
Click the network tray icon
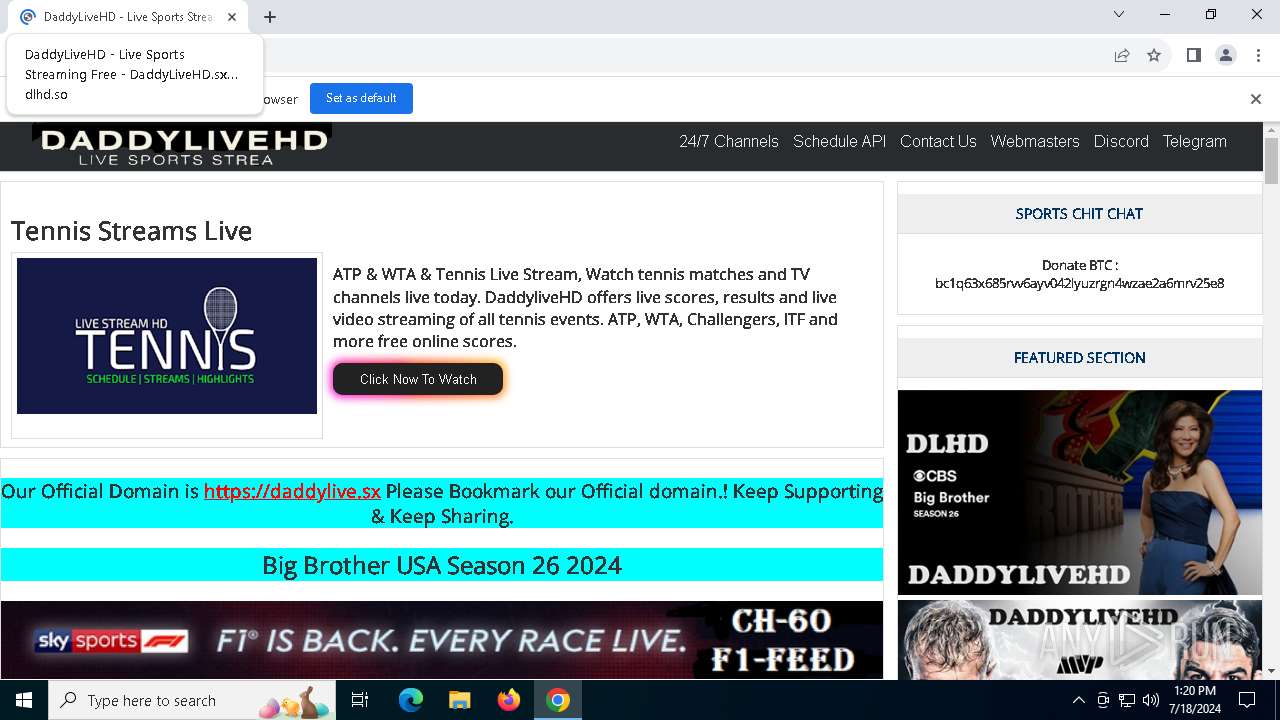(1127, 700)
